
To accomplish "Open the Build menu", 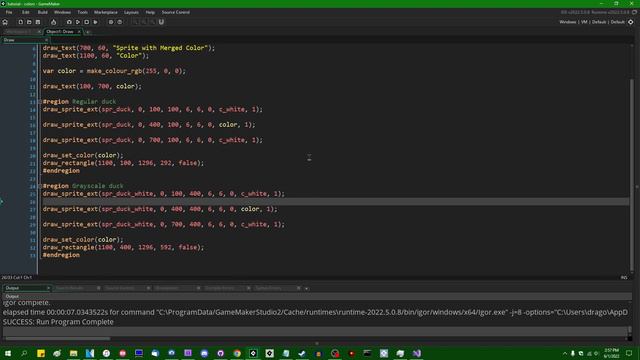I will tap(42, 12).
